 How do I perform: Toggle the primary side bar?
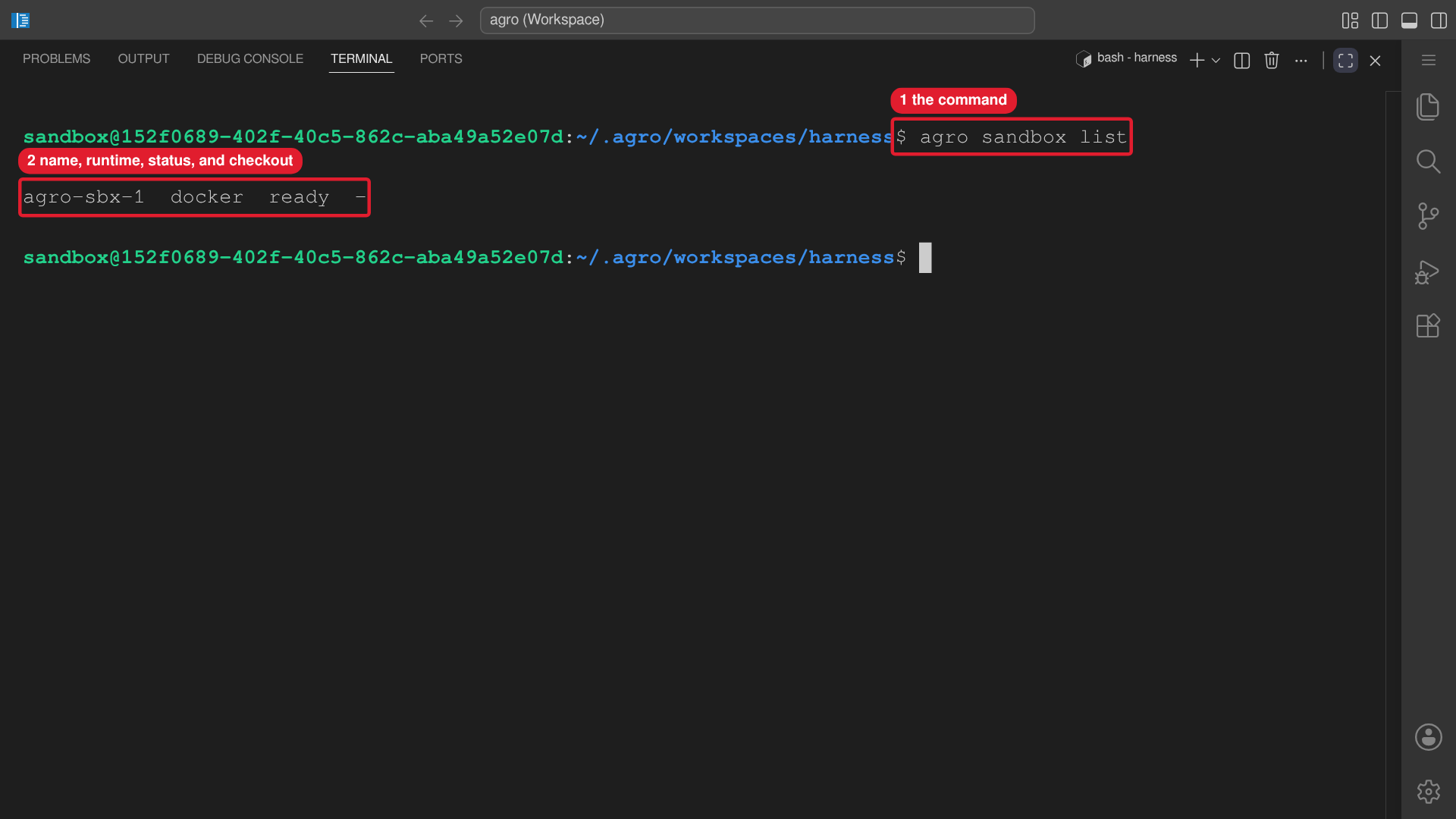[1379, 20]
